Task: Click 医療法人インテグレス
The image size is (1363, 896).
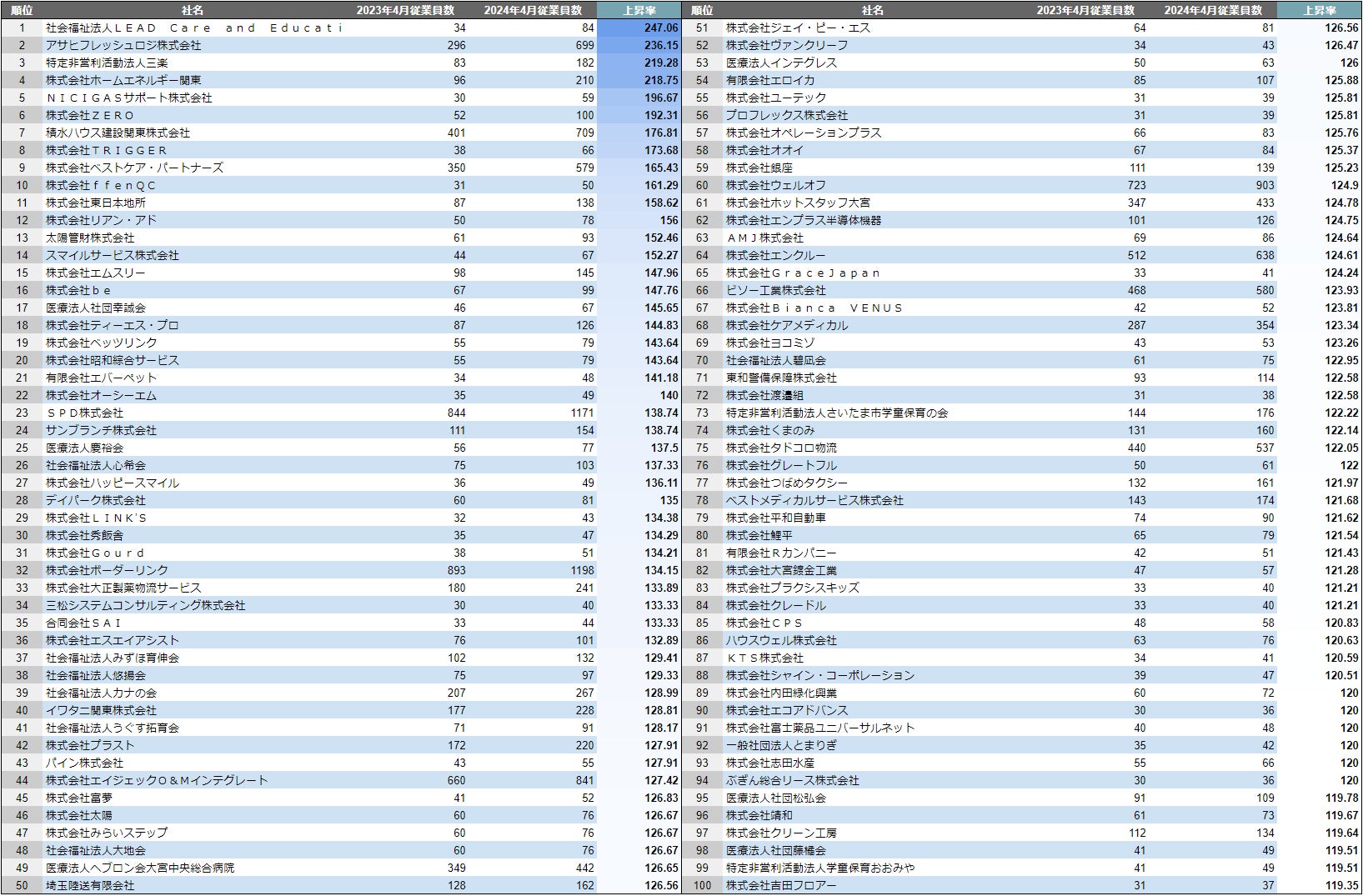Action: 781,63
